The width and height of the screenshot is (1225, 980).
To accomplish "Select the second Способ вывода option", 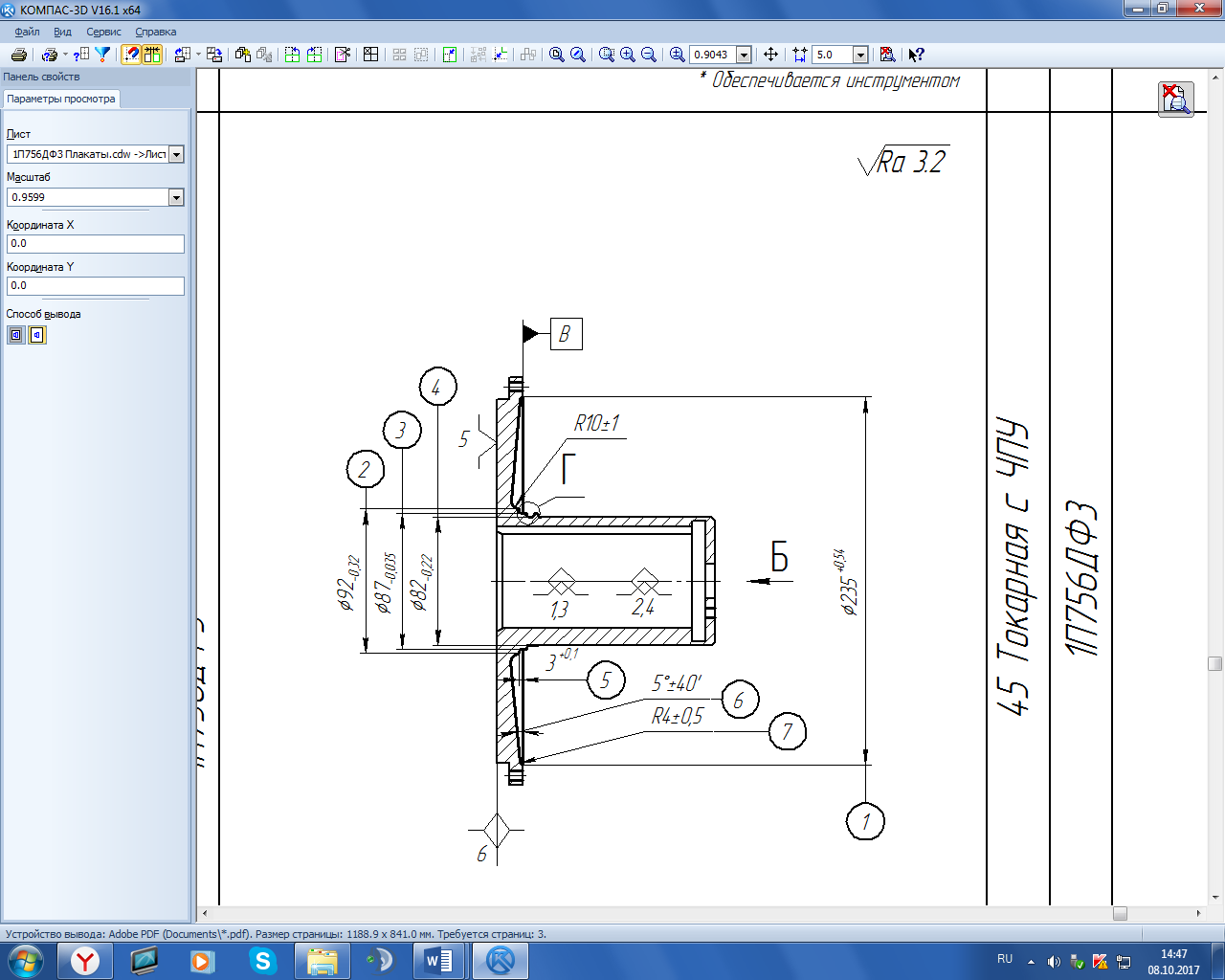I will 37,335.
